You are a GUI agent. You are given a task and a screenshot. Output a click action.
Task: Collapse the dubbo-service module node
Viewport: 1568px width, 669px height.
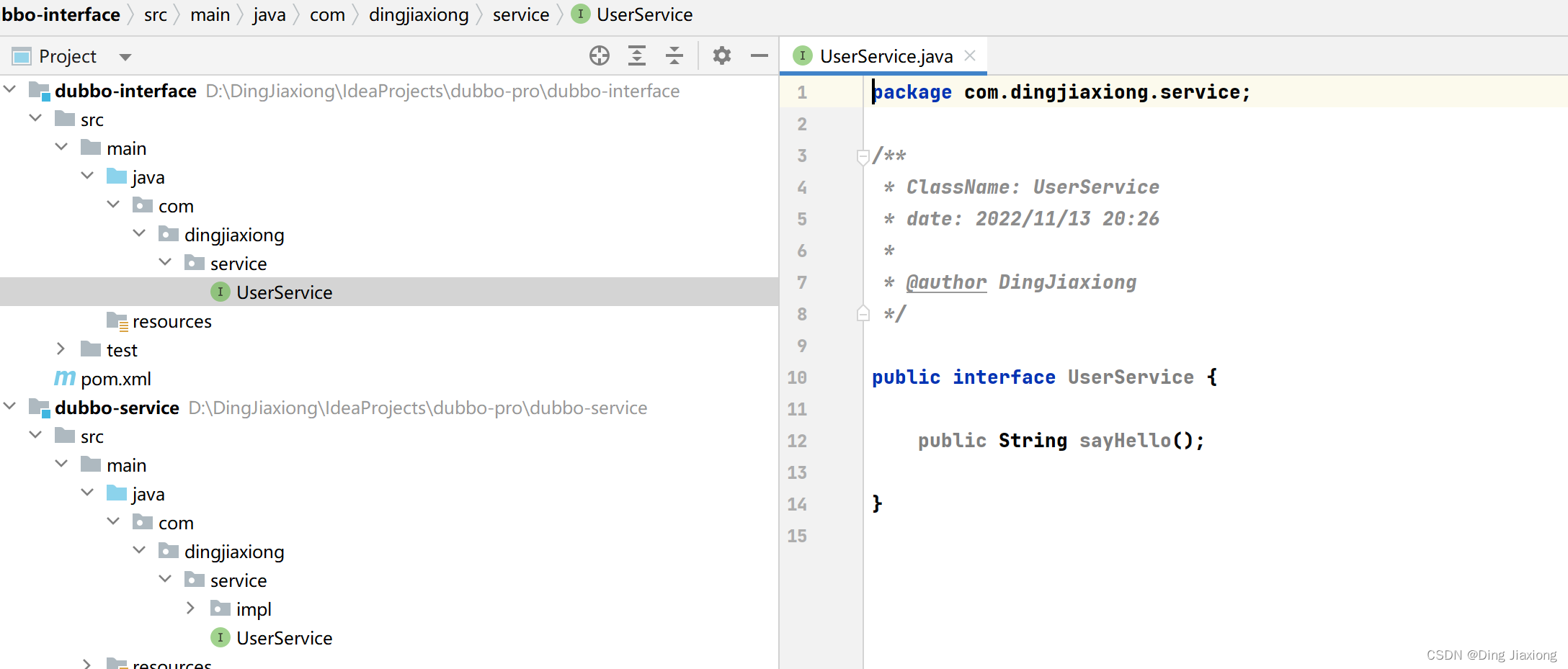point(10,406)
